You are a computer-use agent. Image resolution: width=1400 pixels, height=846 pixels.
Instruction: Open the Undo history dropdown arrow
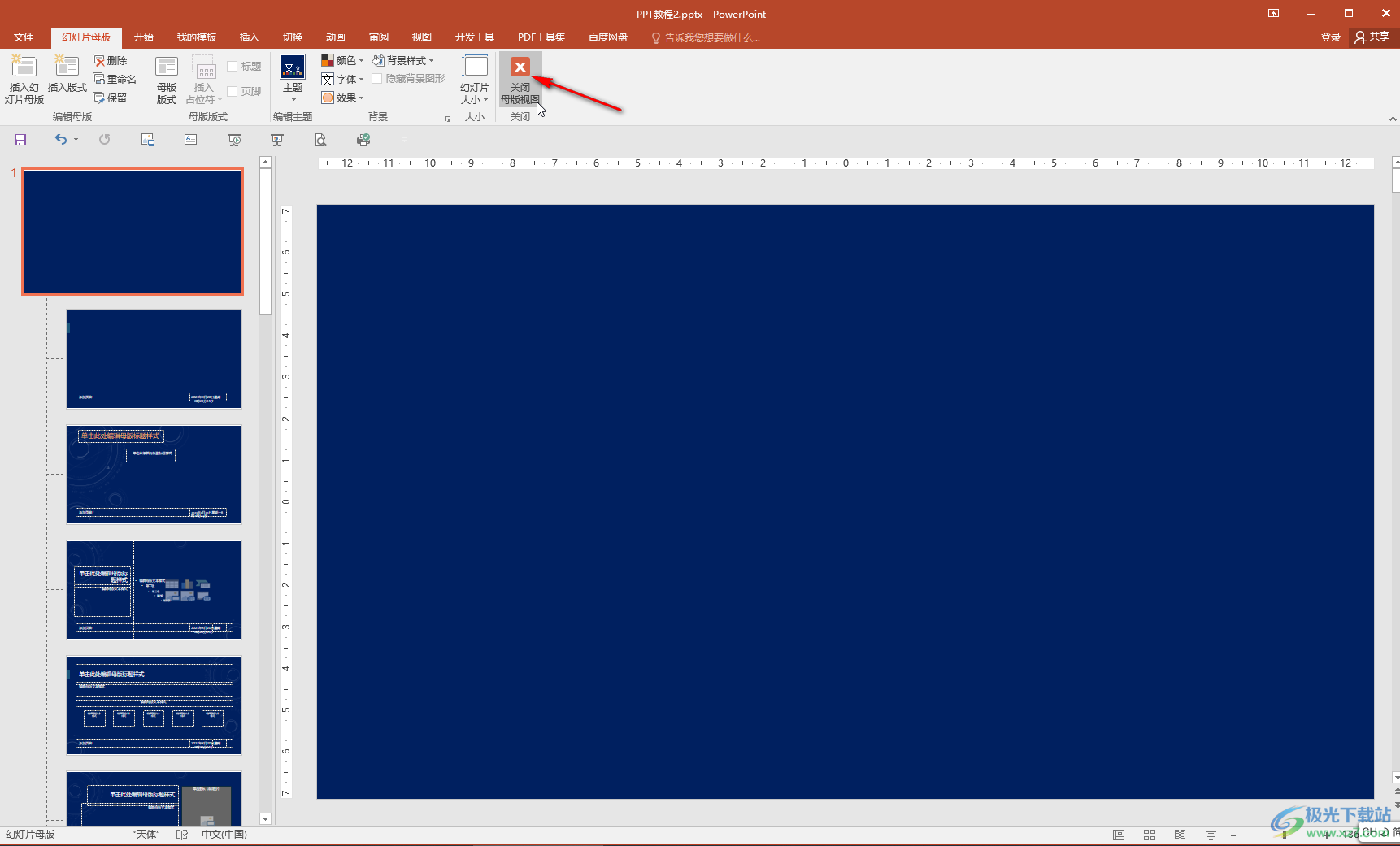(76, 140)
